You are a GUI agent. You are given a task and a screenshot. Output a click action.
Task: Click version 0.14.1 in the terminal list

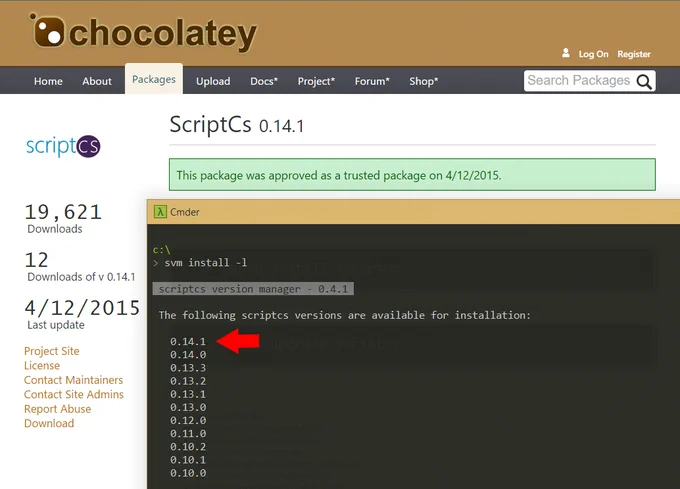tap(188, 342)
